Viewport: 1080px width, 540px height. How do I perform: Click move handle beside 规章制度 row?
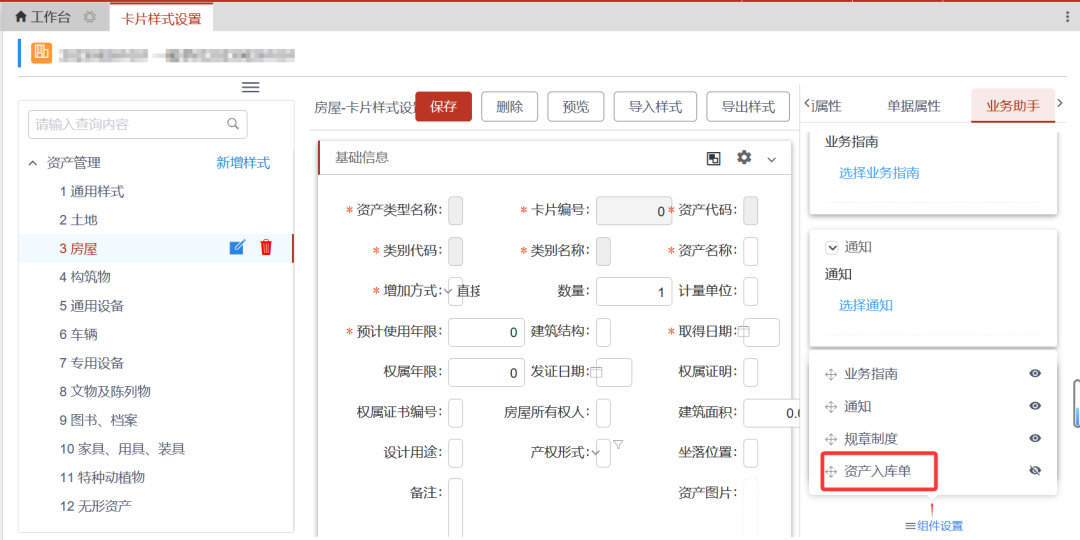click(831, 439)
